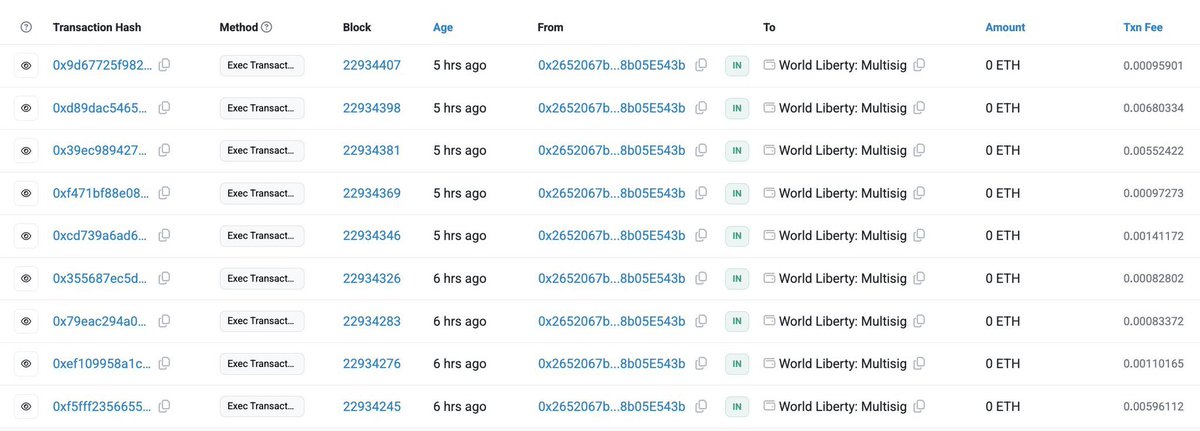
Task: Copy hash 0xf471bf88e08 to clipboard
Action: [164, 193]
